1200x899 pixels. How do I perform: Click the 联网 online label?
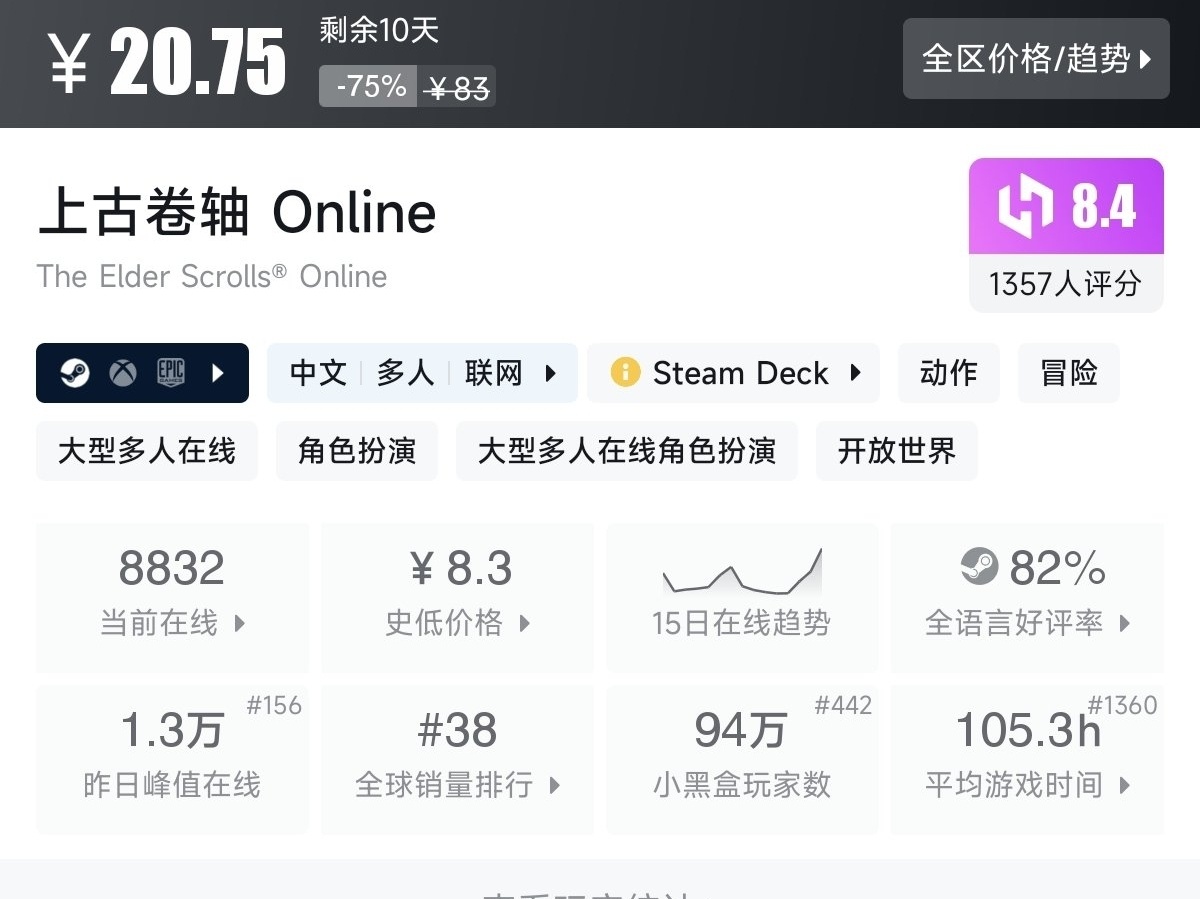[493, 373]
